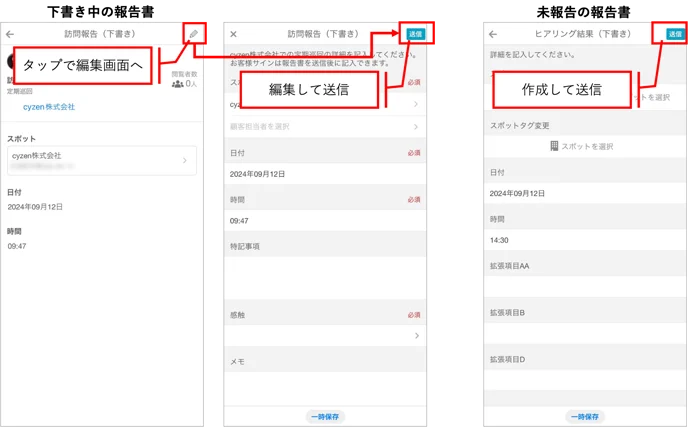The width and height of the screenshot is (688, 427).
Task: Tap the building icon beside スポットを選択
Action: pos(554,146)
